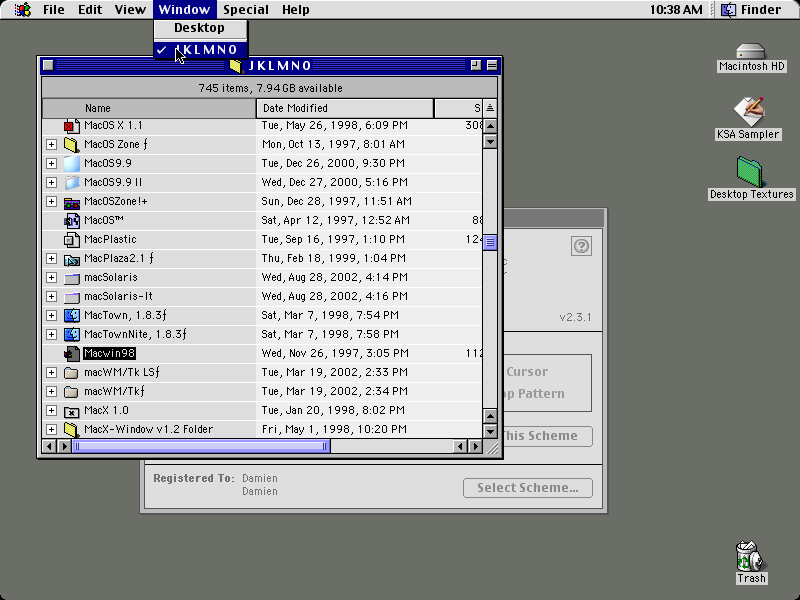
Task: Expand the MacTown, 1.8.3ƒ folder
Action: point(51,315)
